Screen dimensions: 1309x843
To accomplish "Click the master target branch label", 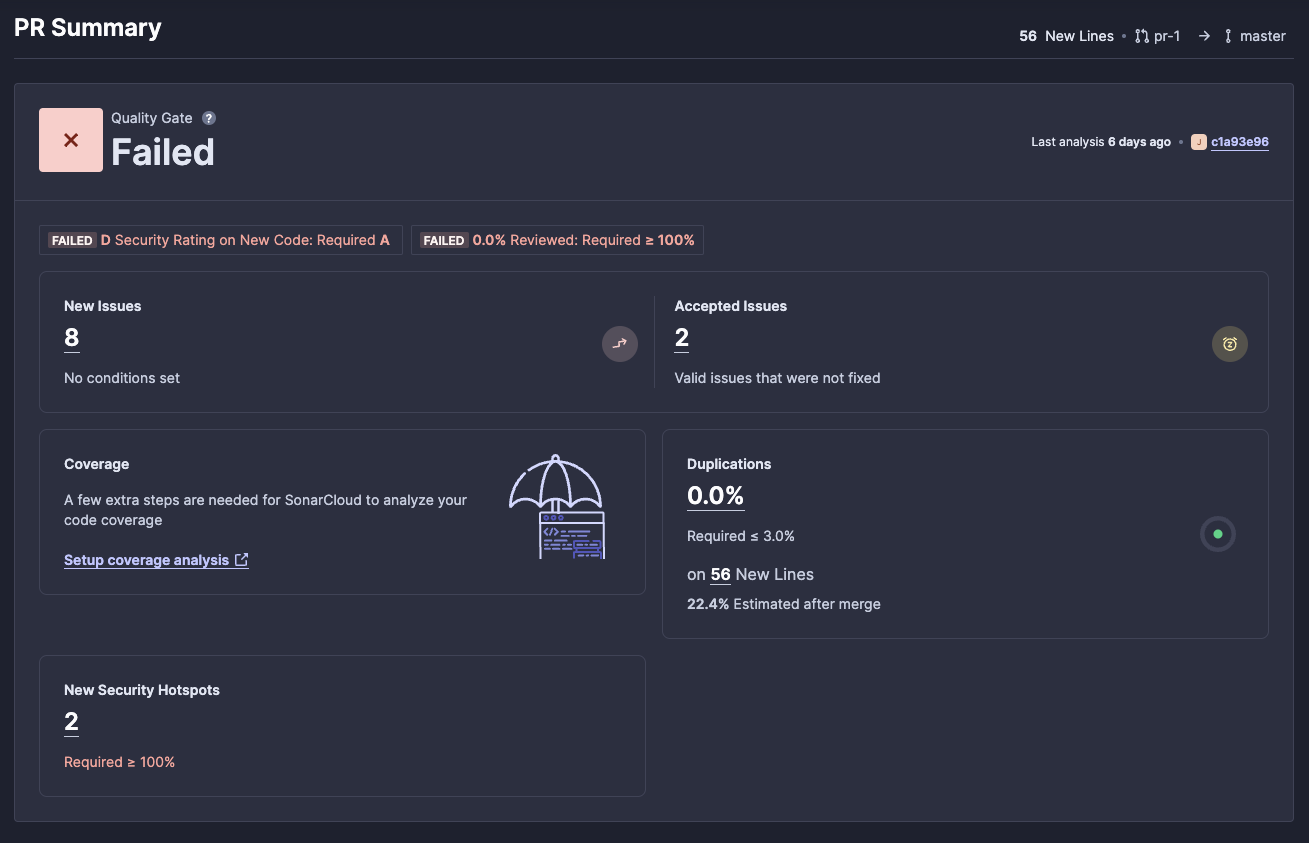I will point(1262,36).
